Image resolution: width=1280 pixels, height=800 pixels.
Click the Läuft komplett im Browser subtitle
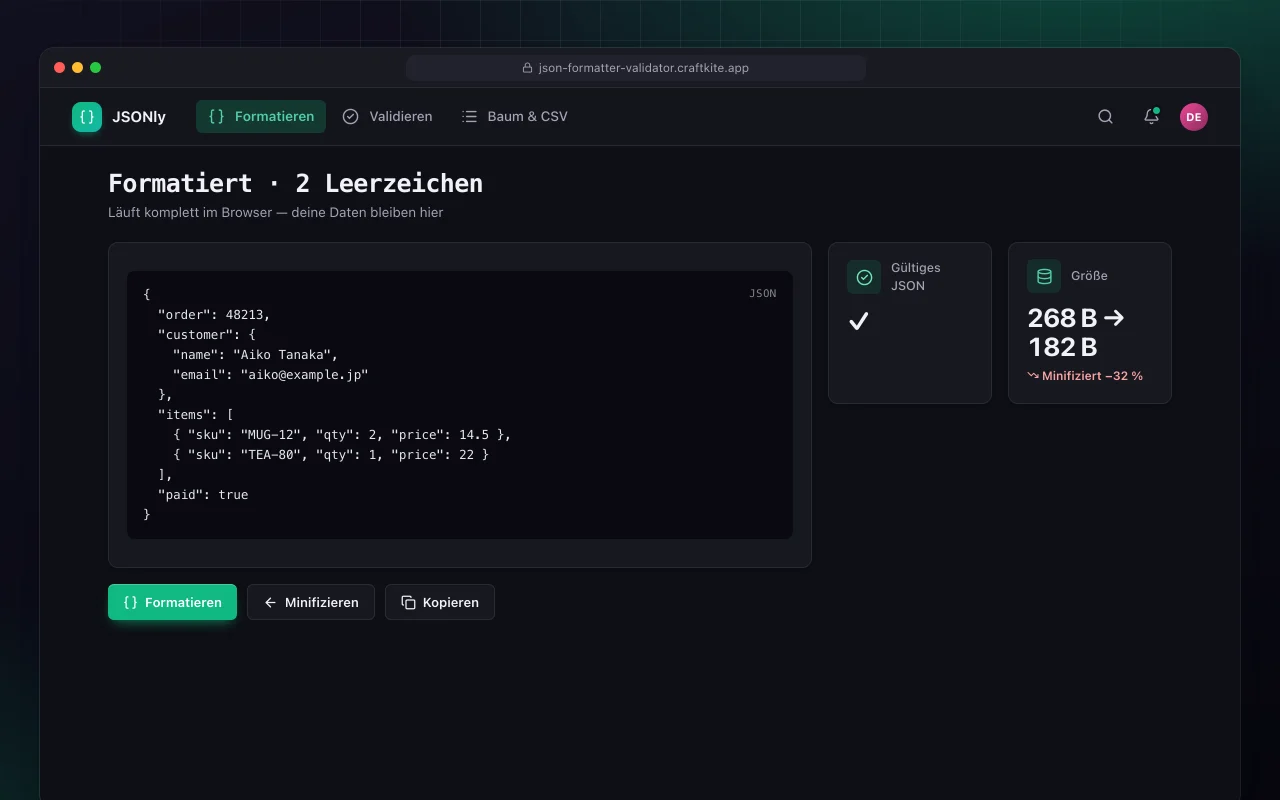275,212
